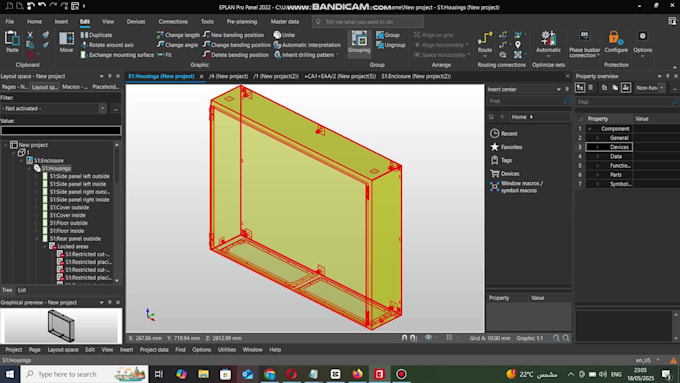Switch to the Insert ribbon tab
This screenshot has height=383, width=680.
pos(61,21)
